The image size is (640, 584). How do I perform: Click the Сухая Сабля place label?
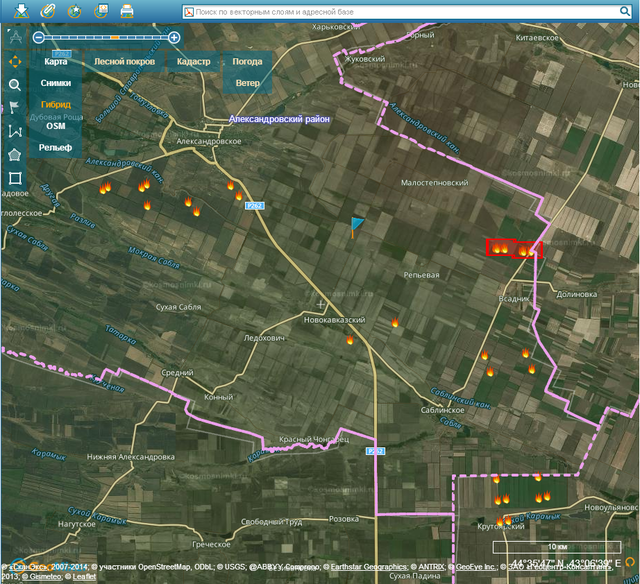[x=178, y=307]
